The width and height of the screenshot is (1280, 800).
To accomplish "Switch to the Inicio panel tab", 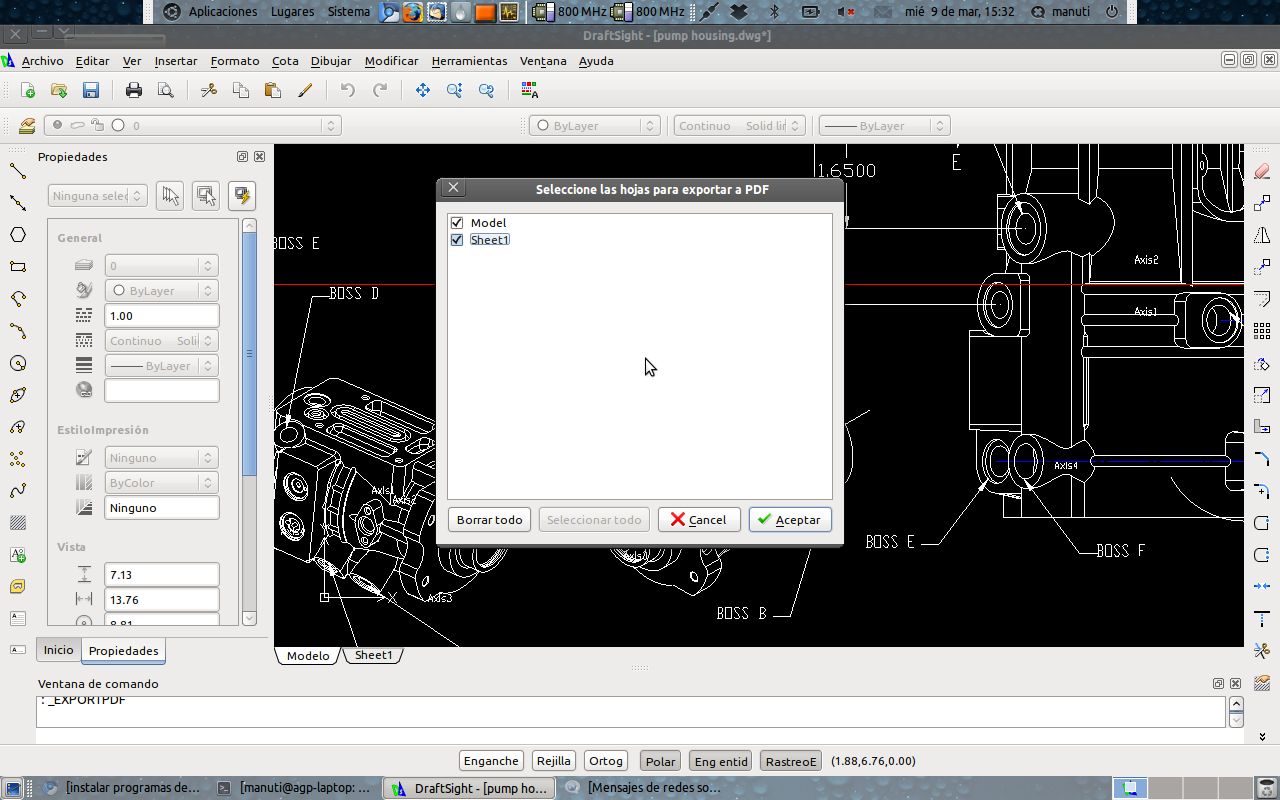I will coord(58,650).
